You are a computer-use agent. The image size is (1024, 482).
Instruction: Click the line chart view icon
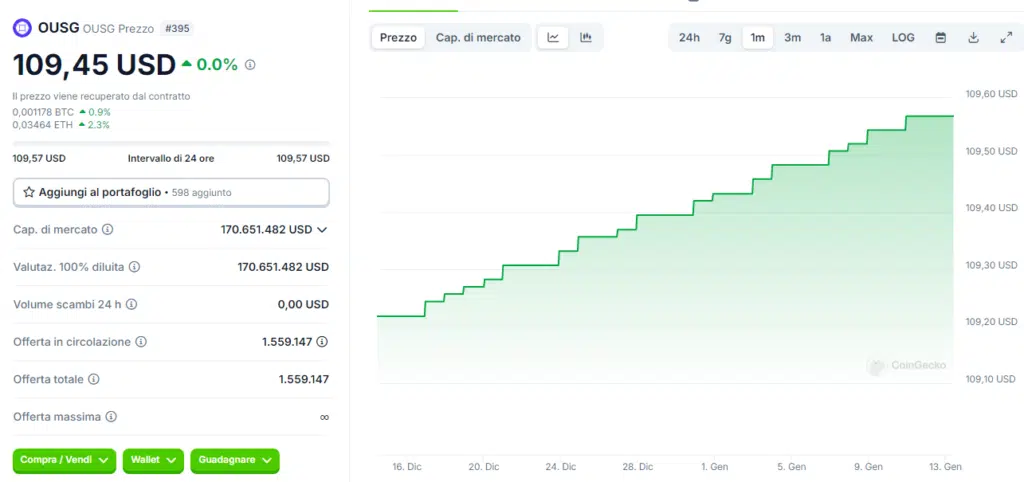click(553, 38)
